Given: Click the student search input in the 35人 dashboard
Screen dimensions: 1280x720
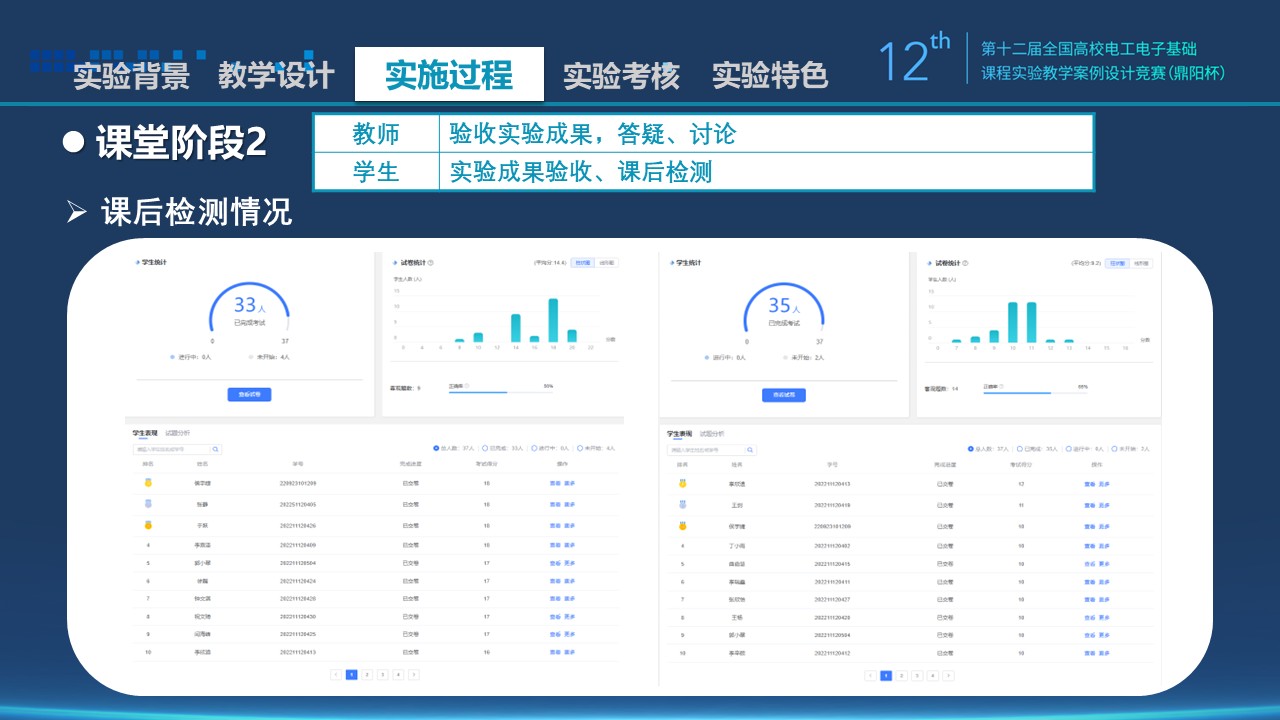Looking at the screenshot, I should 705,451.
